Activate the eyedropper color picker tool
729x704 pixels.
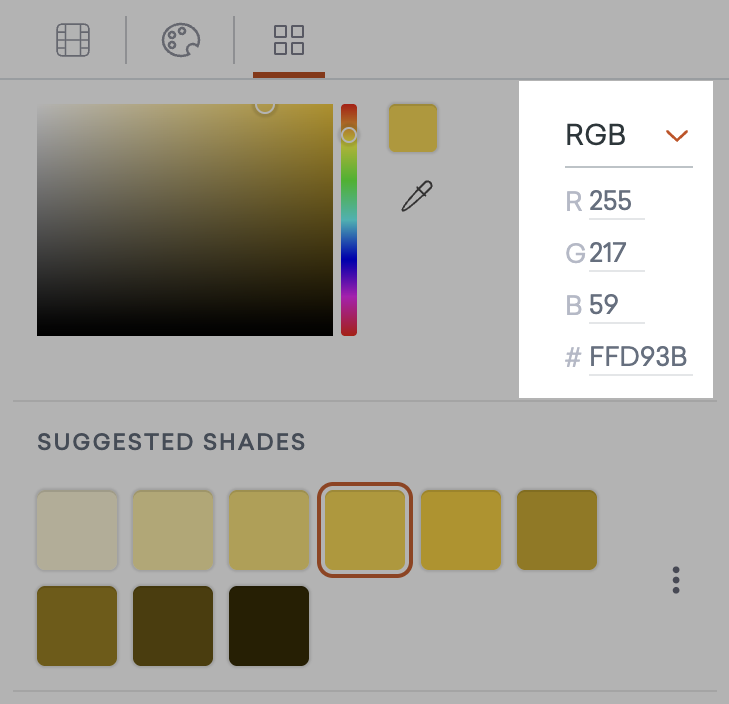pyautogui.click(x=417, y=196)
